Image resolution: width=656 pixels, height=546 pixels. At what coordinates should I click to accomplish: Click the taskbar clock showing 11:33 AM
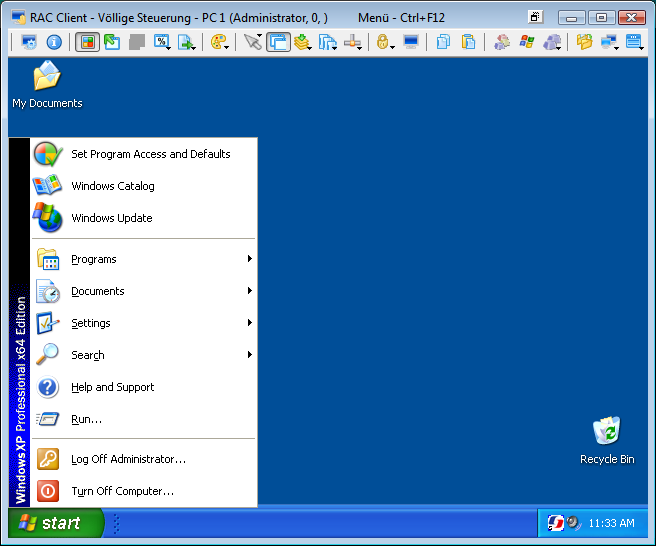[x=611, y=523]
